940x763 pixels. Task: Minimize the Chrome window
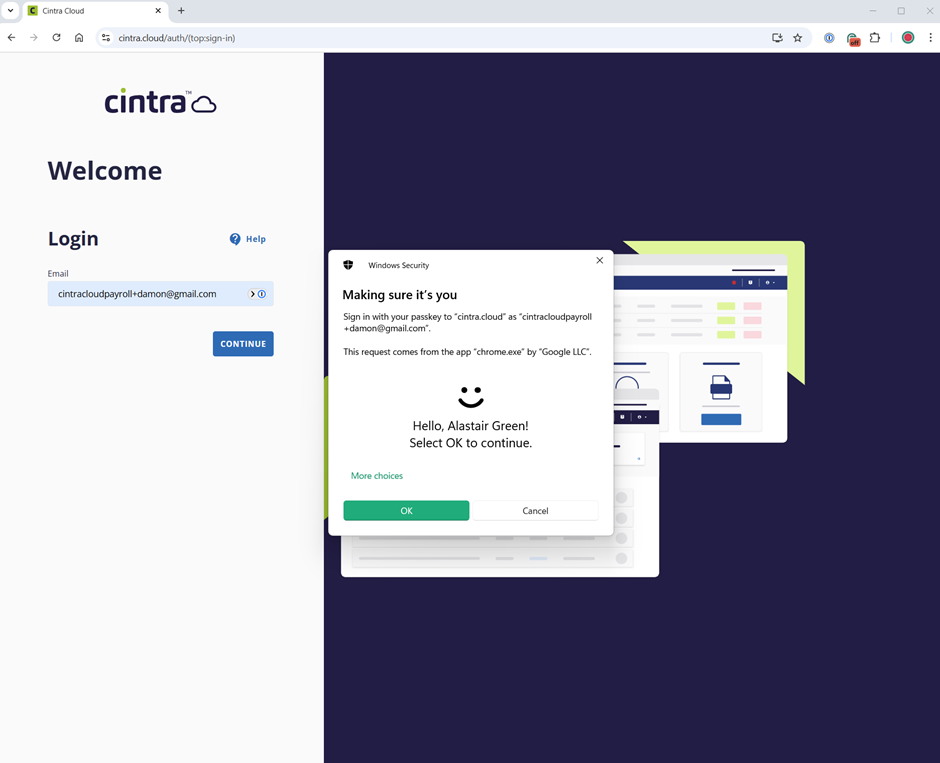tap(873, 11)
